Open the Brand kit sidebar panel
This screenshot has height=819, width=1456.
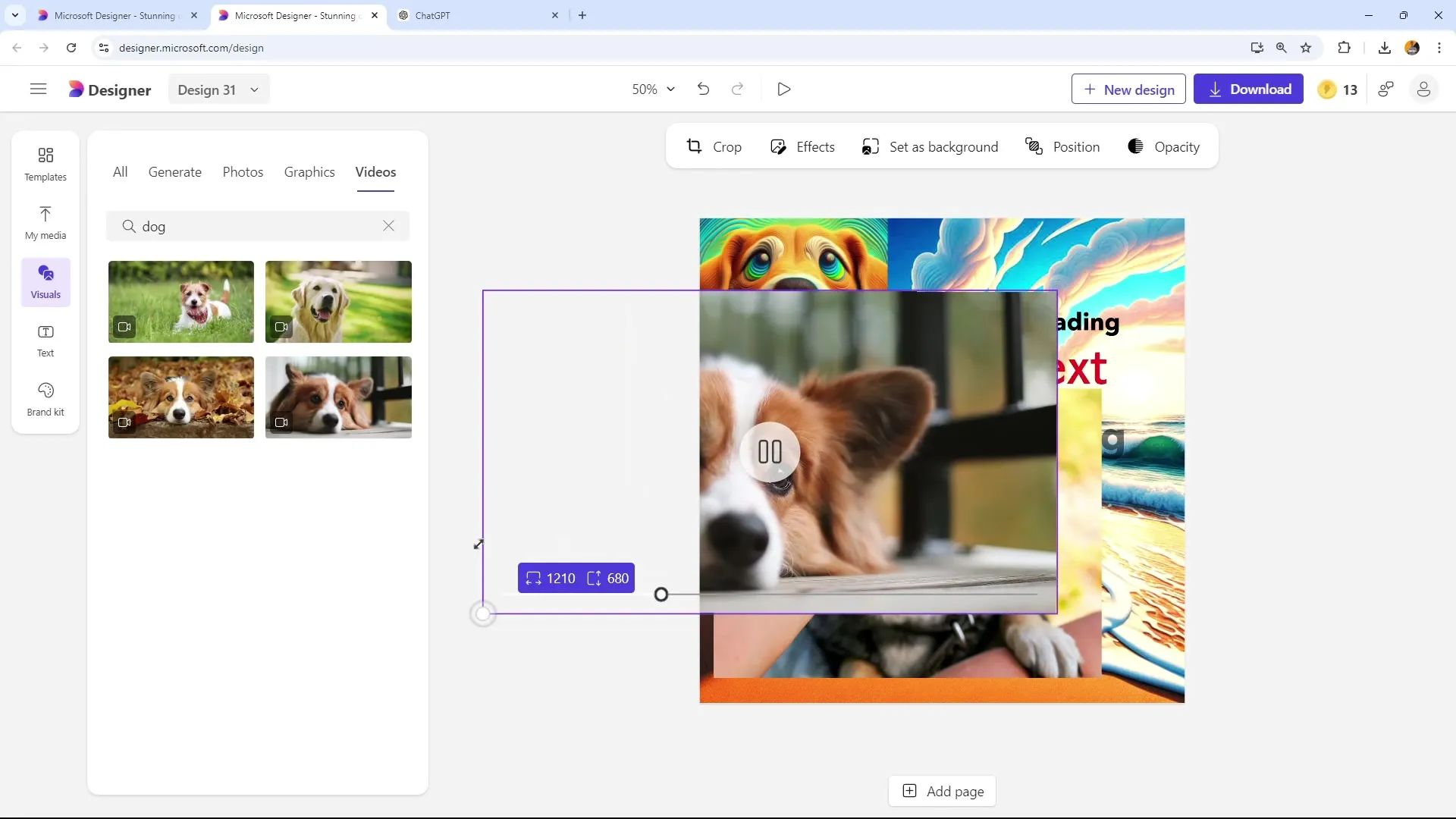(x=45, y=400)
